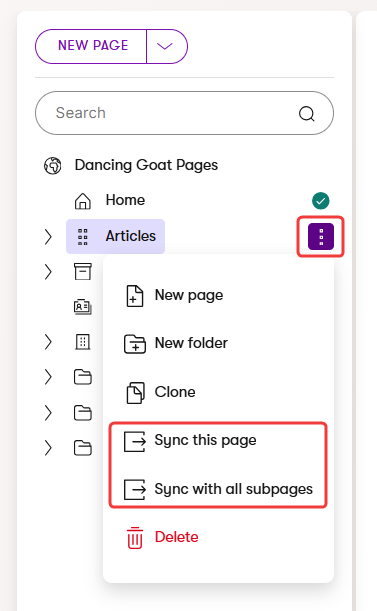Viewport: 377px width, 611px height.
Task: Expand the first folder chevron
Action: click(x=48, y=377)
